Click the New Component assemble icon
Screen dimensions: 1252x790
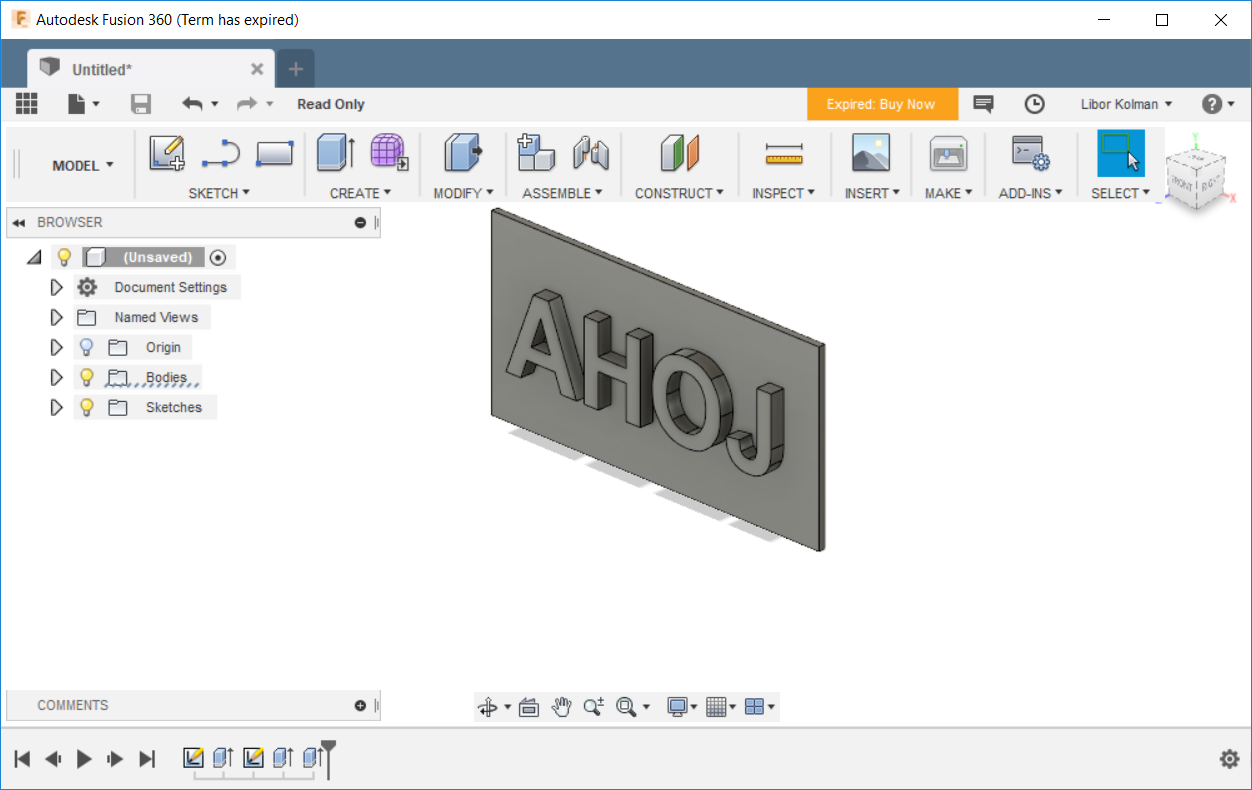[x=536, y=153]
